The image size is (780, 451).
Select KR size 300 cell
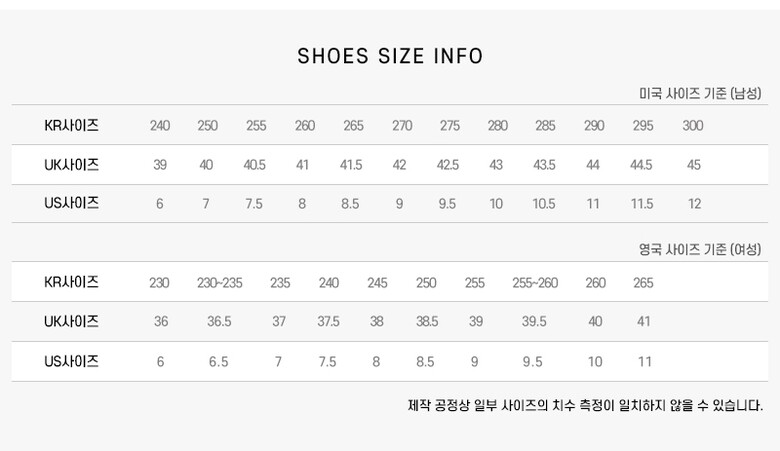click(x=693, y=126)
